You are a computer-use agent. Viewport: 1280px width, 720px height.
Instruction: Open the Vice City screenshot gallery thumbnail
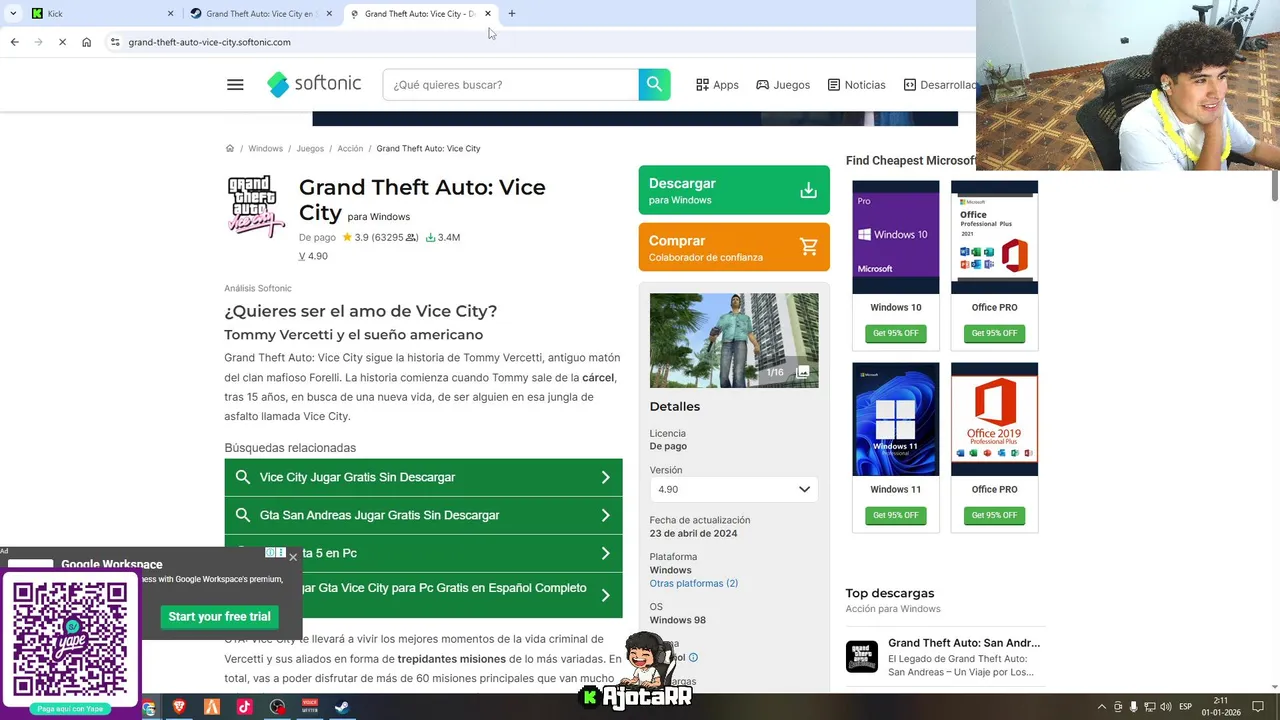coord(734,340)
